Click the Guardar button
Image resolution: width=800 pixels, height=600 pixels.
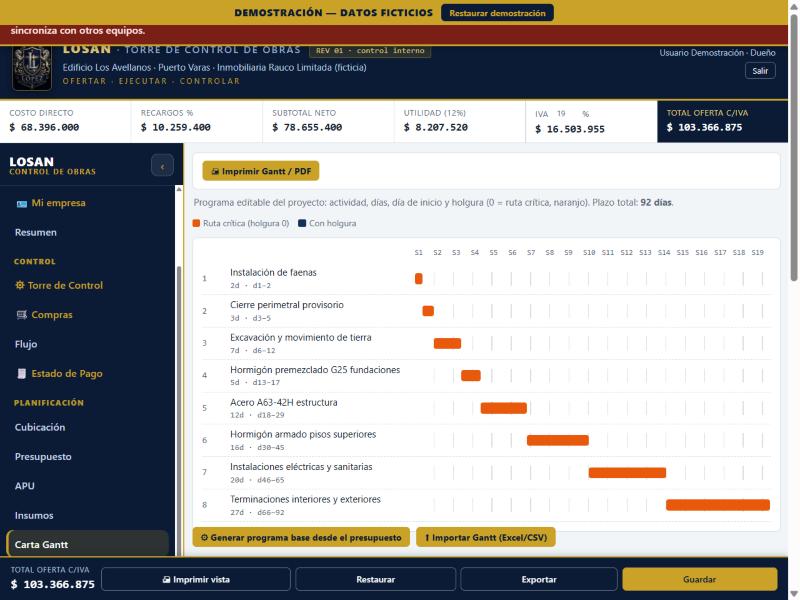pos(699,579)
